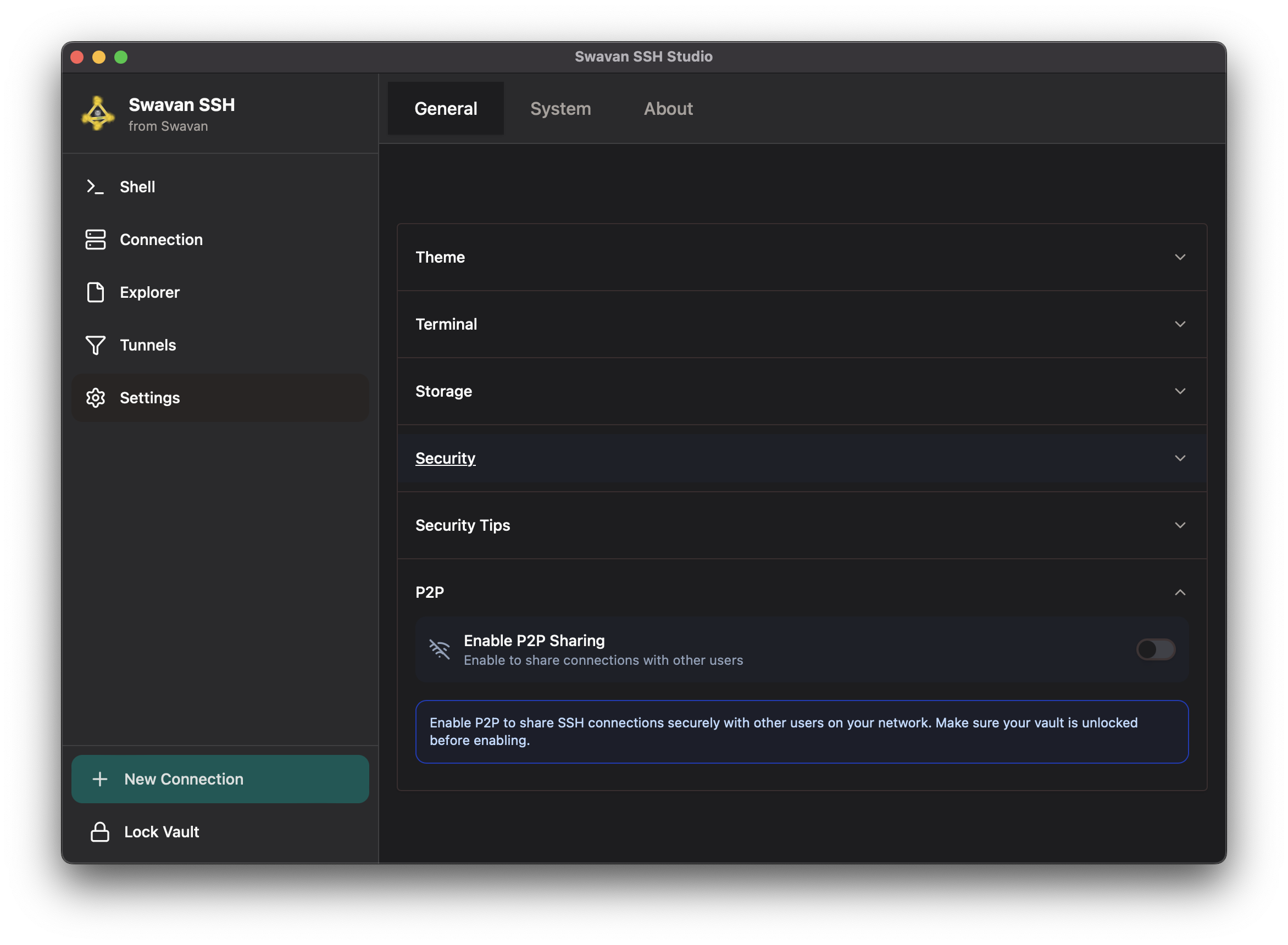Select the Tunnels funnel icon
Image resolution: width=1288 pixels, height=945 pixels.
click(x=95, y=345)
